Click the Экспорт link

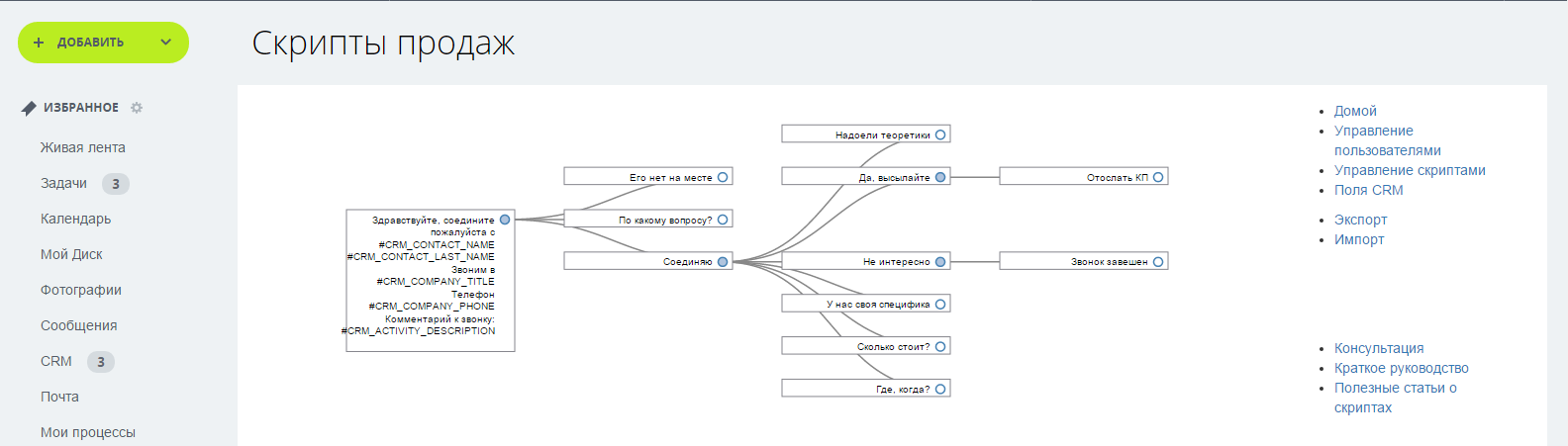click(x=1360, y=220)
